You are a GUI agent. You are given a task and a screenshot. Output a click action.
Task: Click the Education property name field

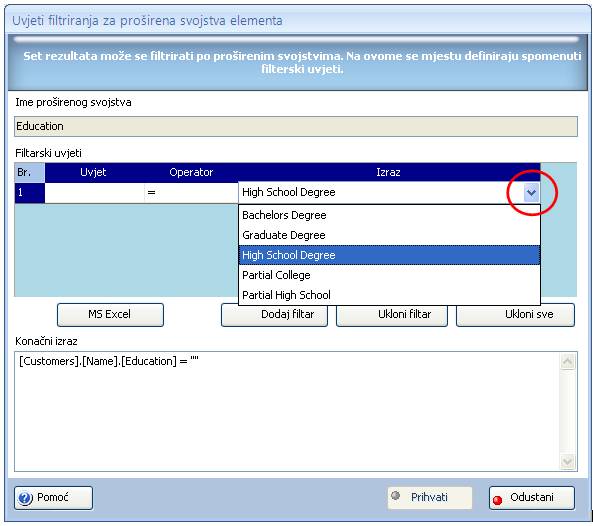coord(296,126)
